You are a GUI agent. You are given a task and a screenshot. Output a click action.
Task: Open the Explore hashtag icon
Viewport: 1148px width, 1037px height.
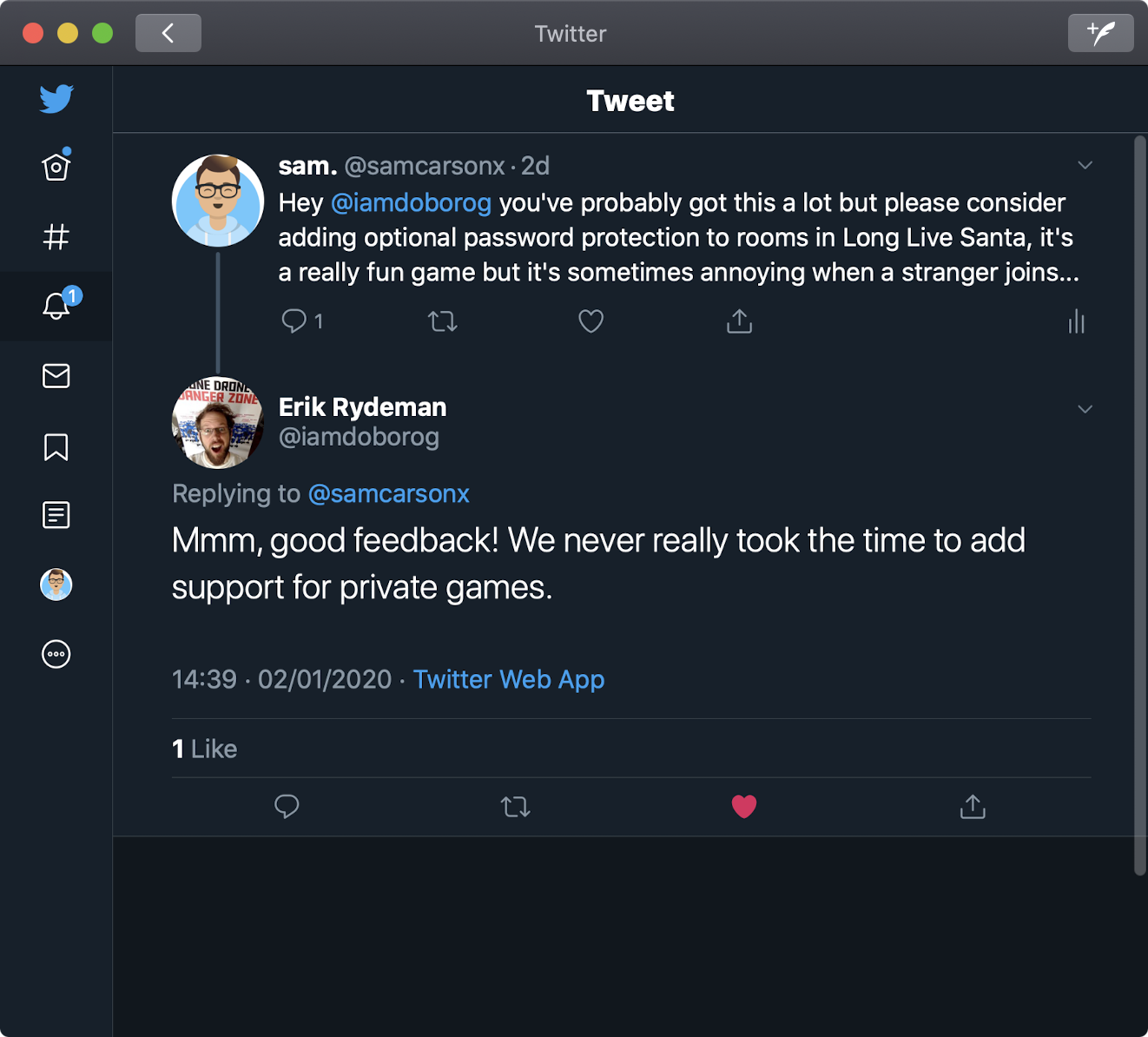click(56, 236)
